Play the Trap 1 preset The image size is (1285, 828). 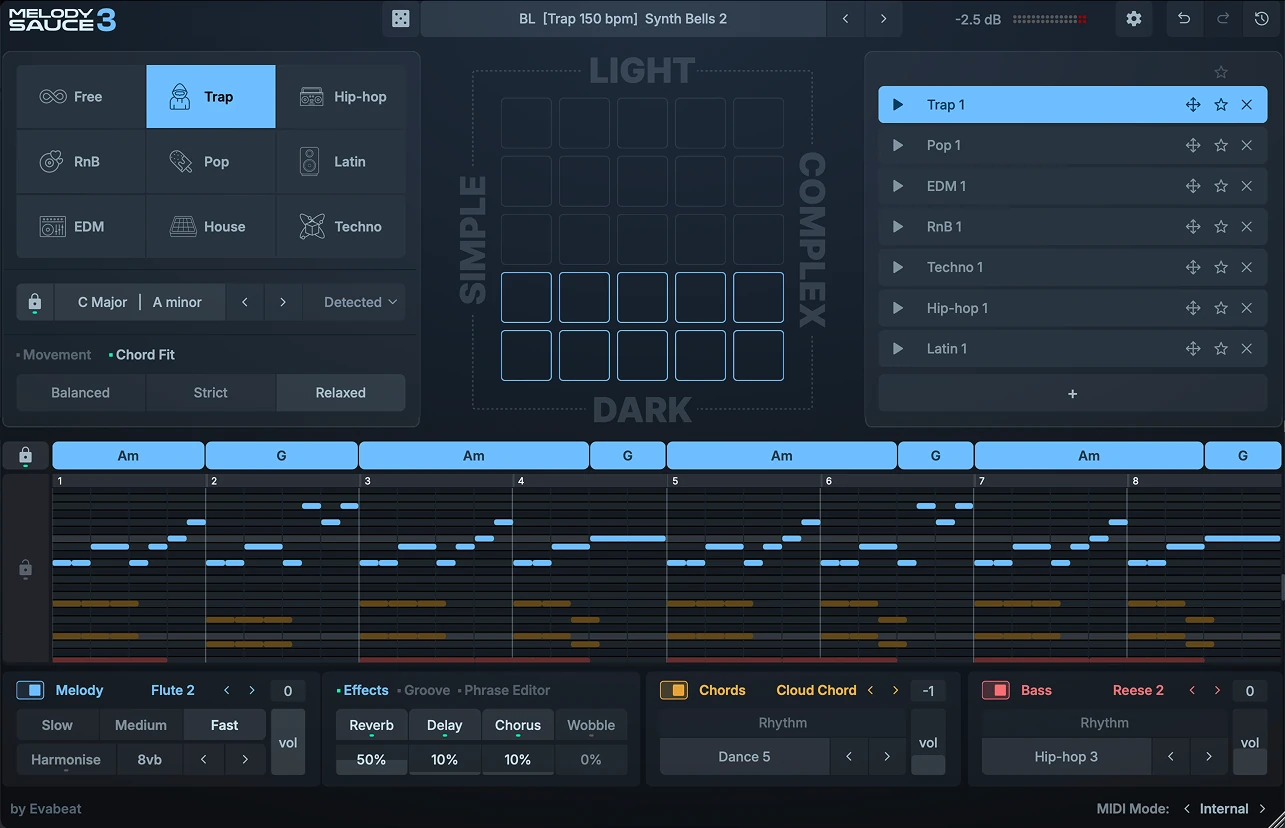[897, 104]
